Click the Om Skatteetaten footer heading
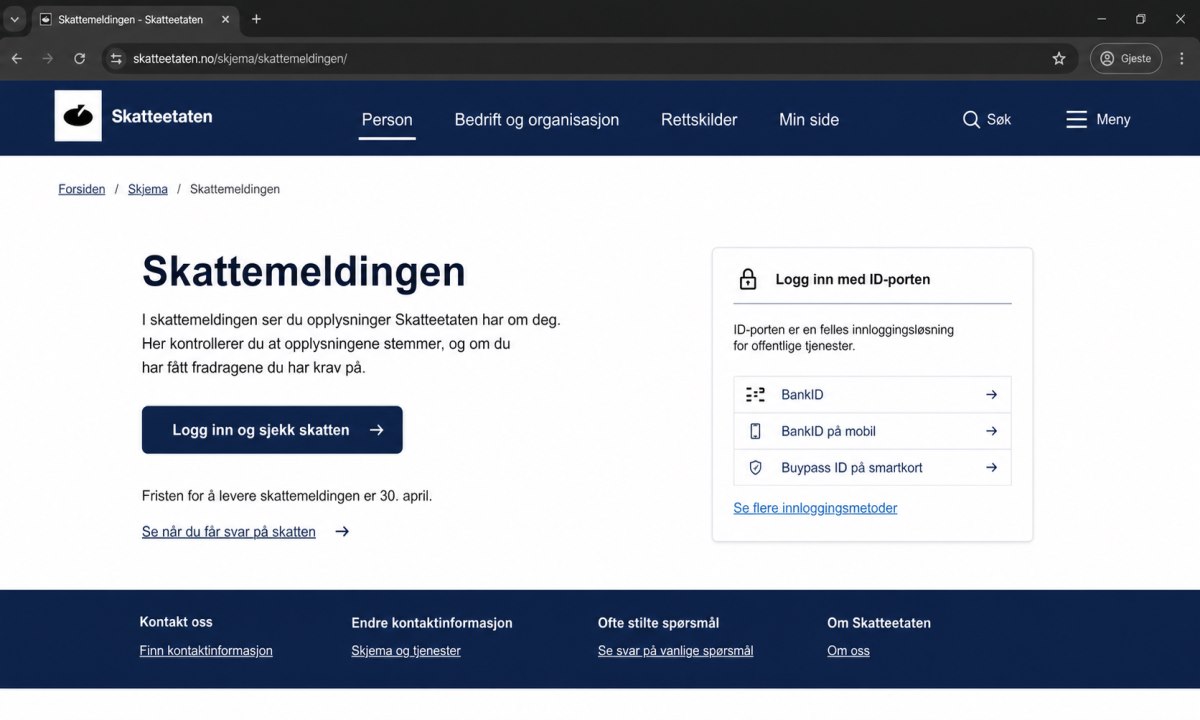The width and height of the screenshot is (1200, 720). (879, 623)
